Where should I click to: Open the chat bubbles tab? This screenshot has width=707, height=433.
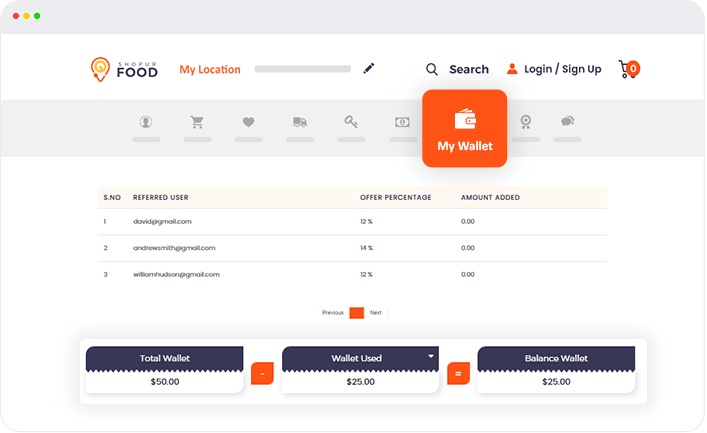click(568, 121)
